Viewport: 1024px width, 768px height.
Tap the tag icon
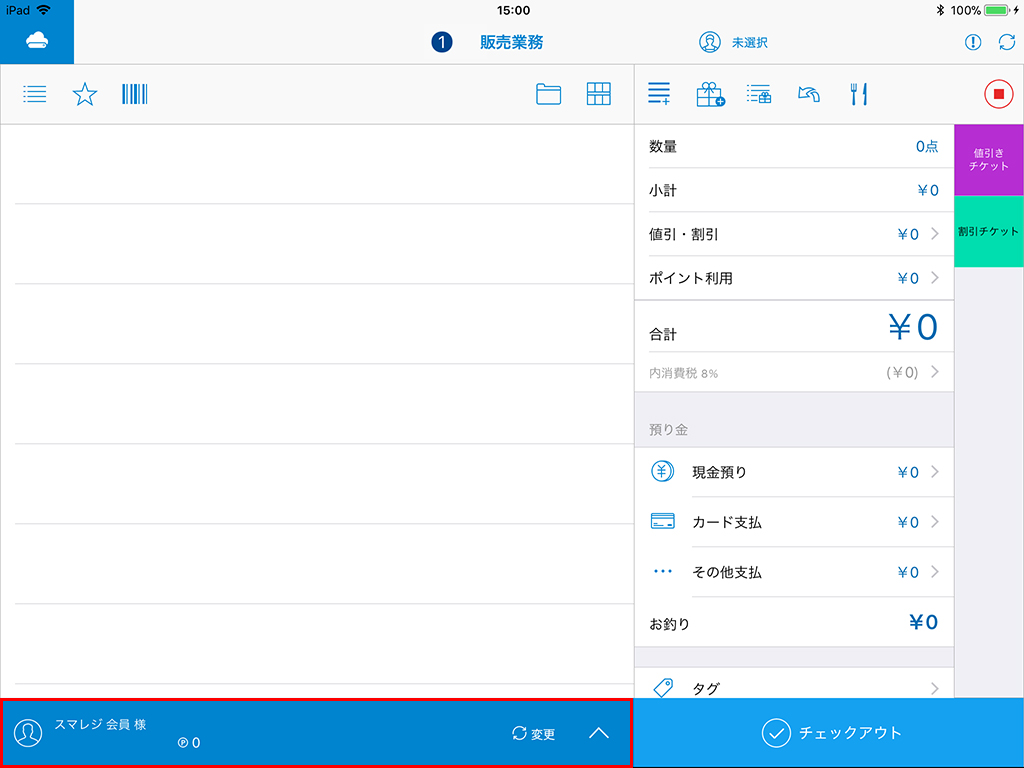(x=664, y=688)
